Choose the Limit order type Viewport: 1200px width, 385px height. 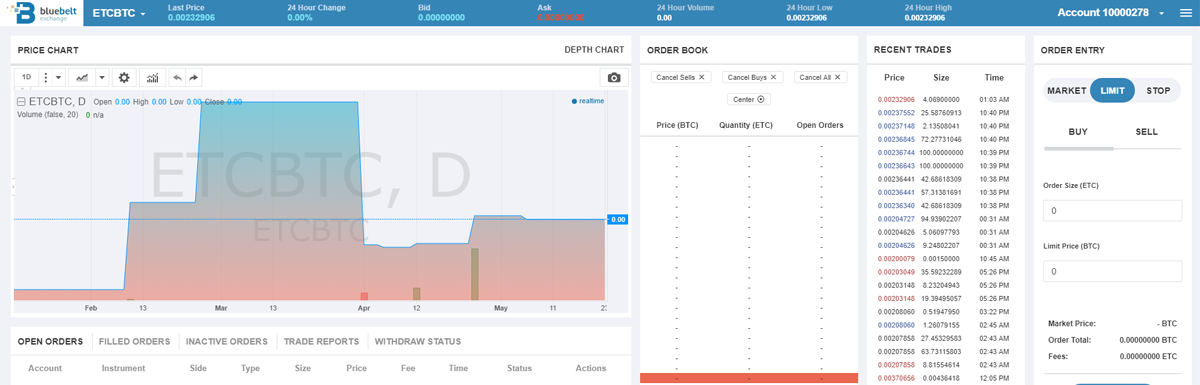tap(1112, 91)
